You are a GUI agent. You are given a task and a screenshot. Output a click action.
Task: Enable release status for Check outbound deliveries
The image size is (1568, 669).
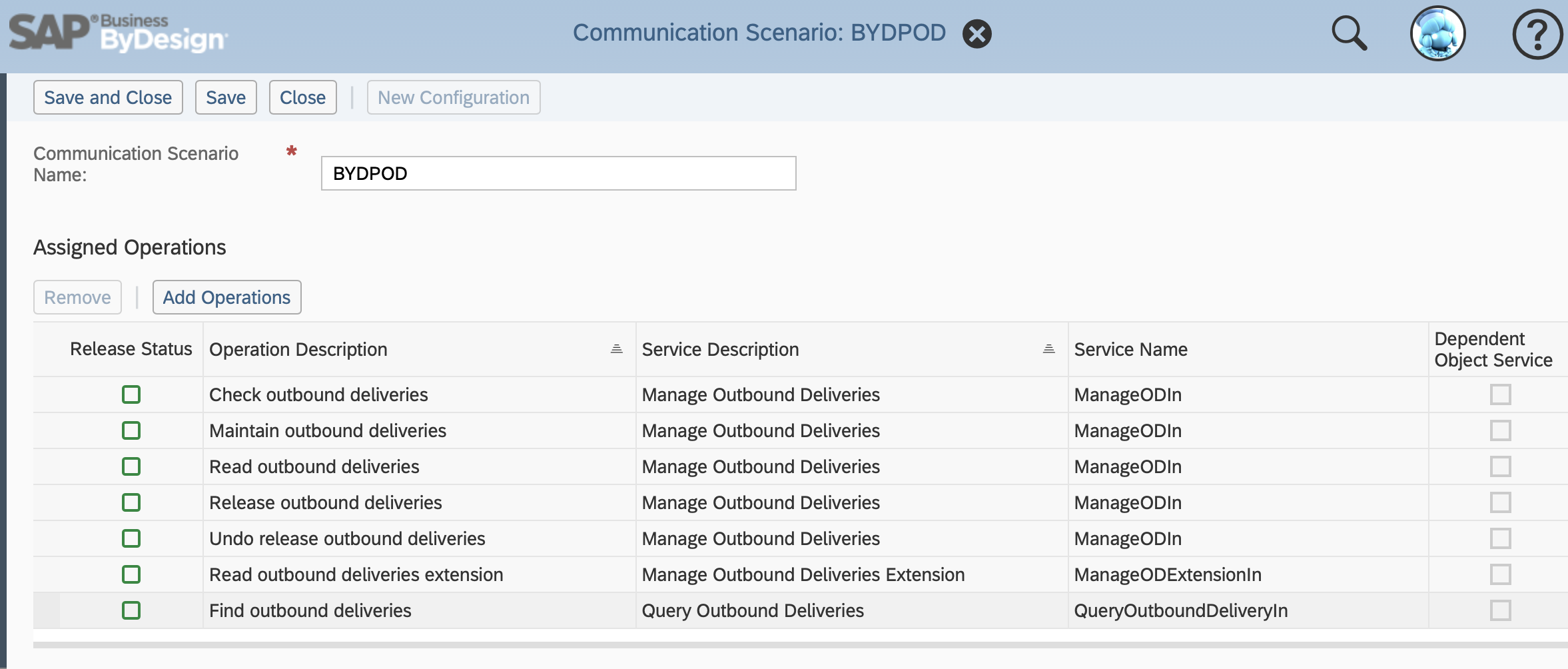tap(131, 394)
